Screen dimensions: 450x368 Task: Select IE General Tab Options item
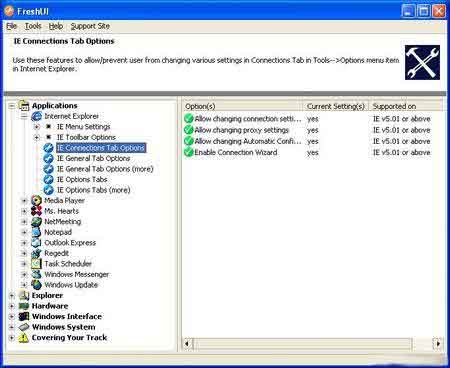click(x=93, y=158)
